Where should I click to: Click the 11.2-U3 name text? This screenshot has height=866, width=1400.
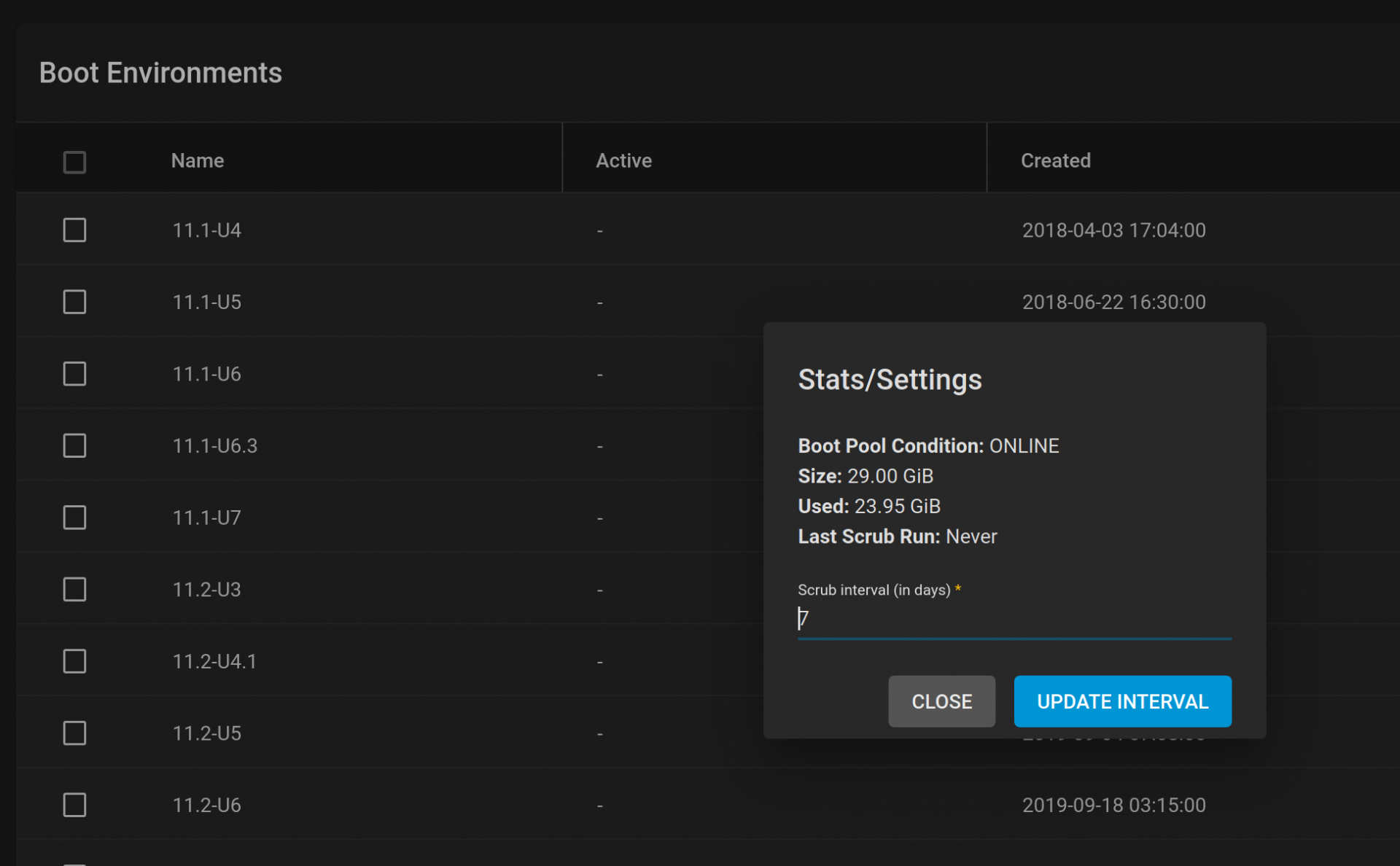coord(206,589)
